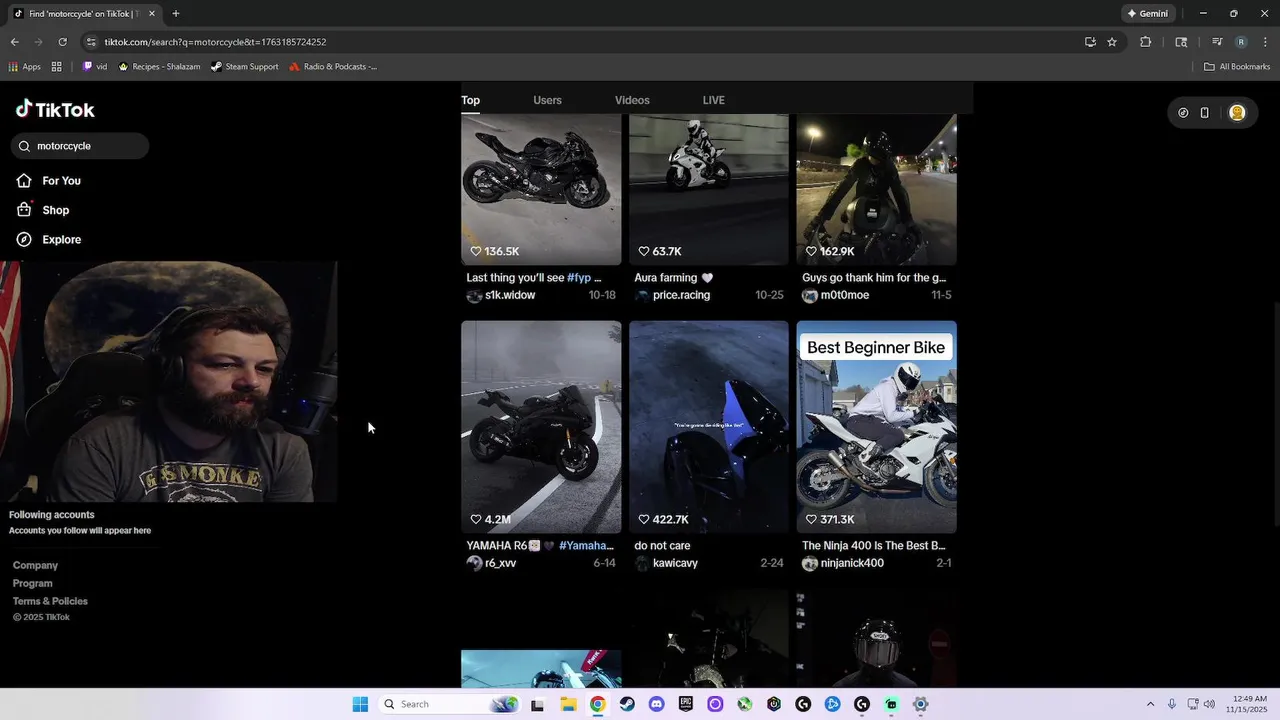This screenshot has height=720, width=1280.
Task: Click the heart on the 4.2M video
Action: point(476,519)
